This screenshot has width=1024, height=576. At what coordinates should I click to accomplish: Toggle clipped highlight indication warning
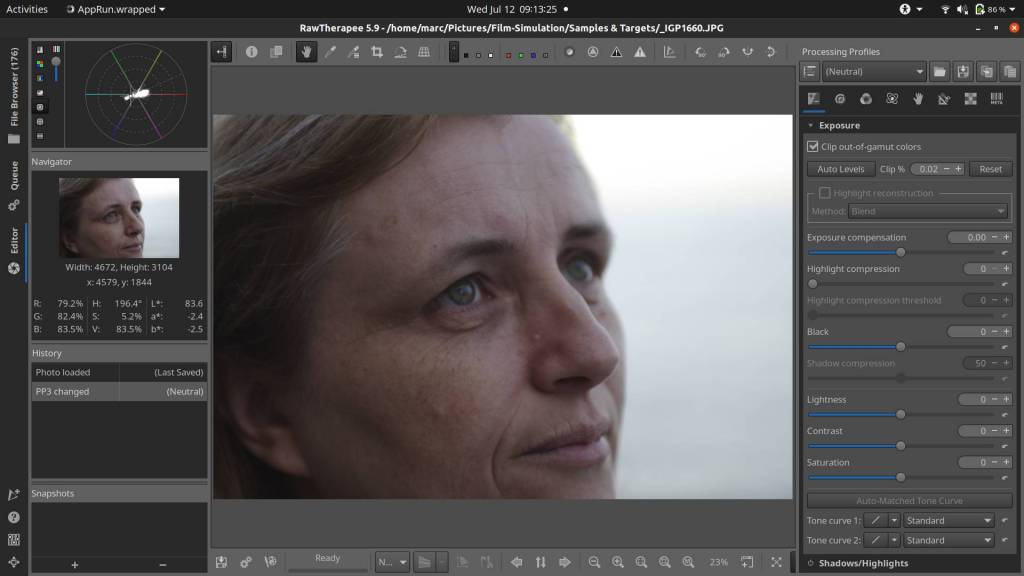click(x=640, y=52)
